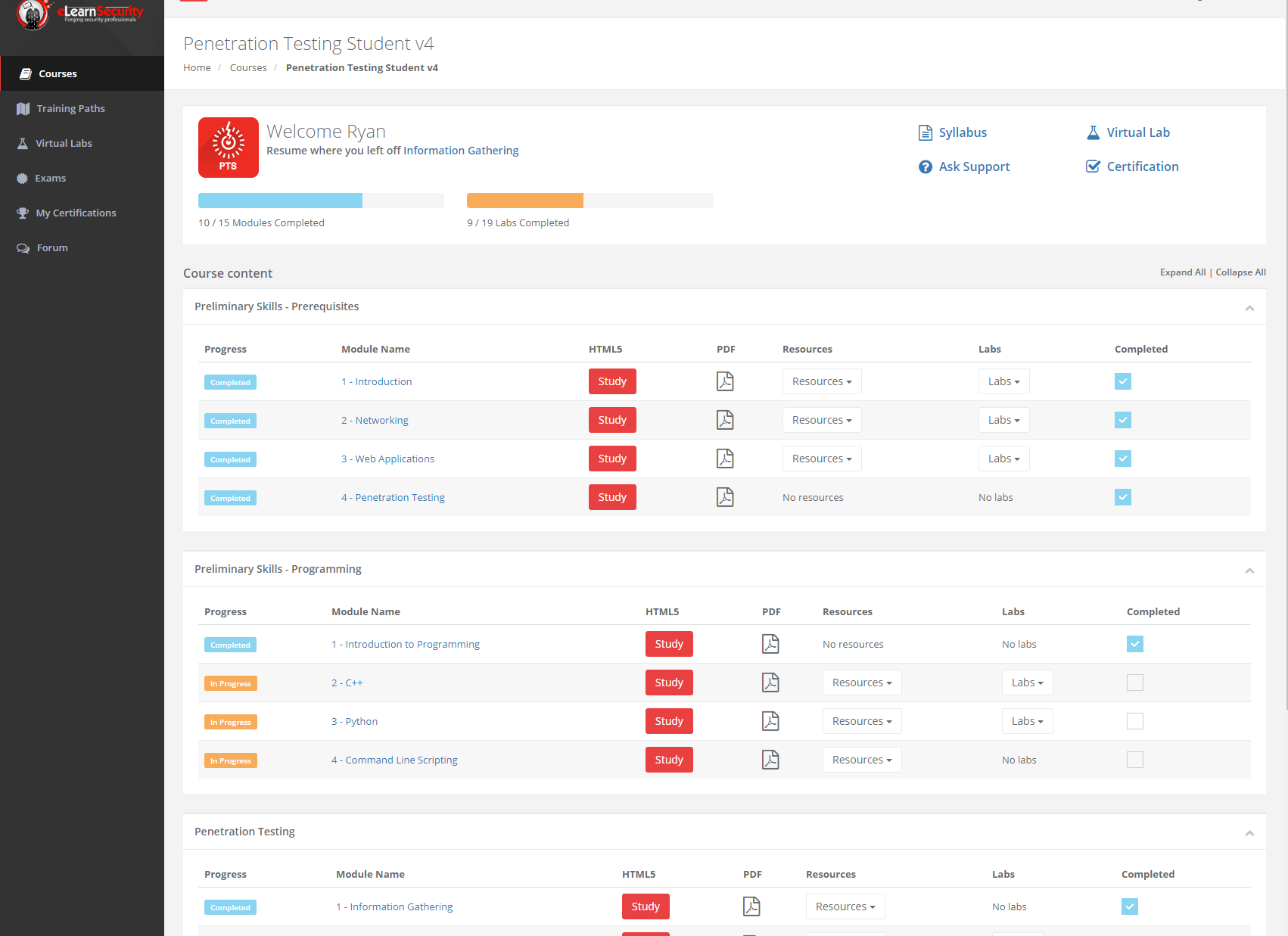Image resolution: width=1288 pixels, height=936 pixels.
Task: Open the 3 - Web Applications module link
Action: coord(387,459)
